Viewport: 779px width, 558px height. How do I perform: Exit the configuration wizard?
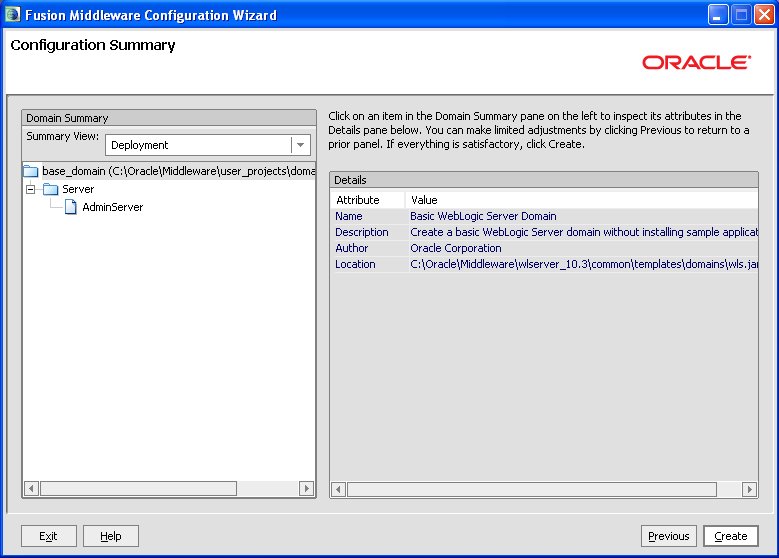pyautogui.click(x=48, y=536)
